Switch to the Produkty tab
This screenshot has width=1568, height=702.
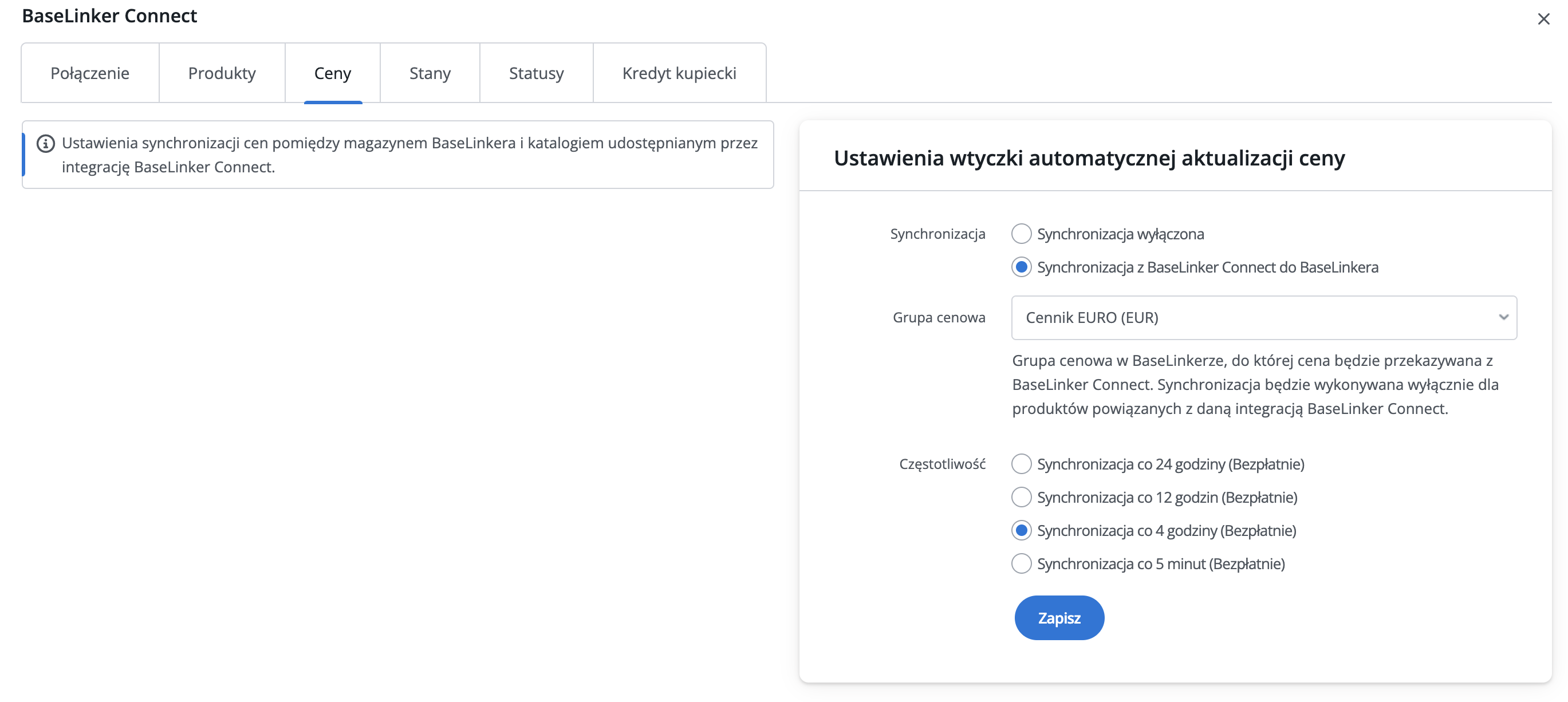[222, 73]
